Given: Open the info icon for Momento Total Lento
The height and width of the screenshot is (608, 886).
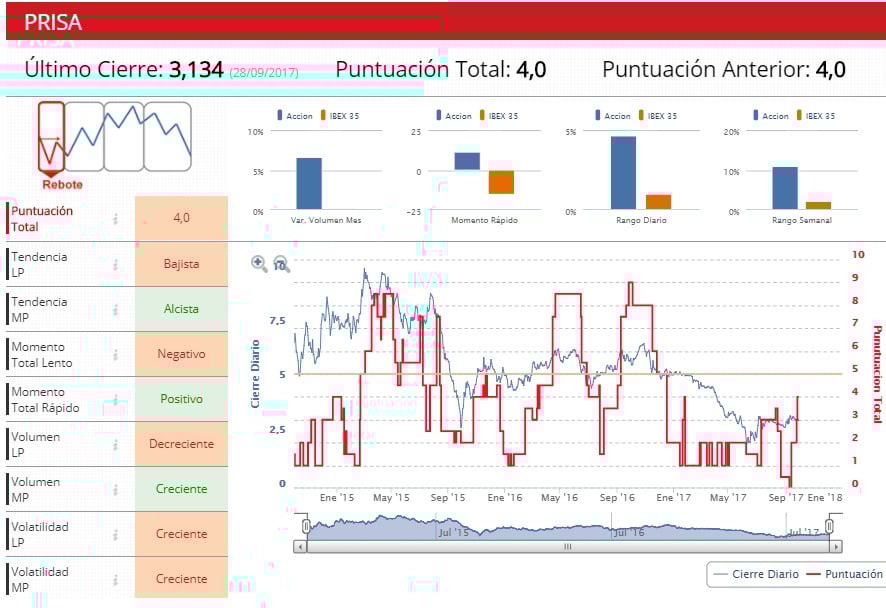Looking at the screenshot, I should (x=115, y=354).
